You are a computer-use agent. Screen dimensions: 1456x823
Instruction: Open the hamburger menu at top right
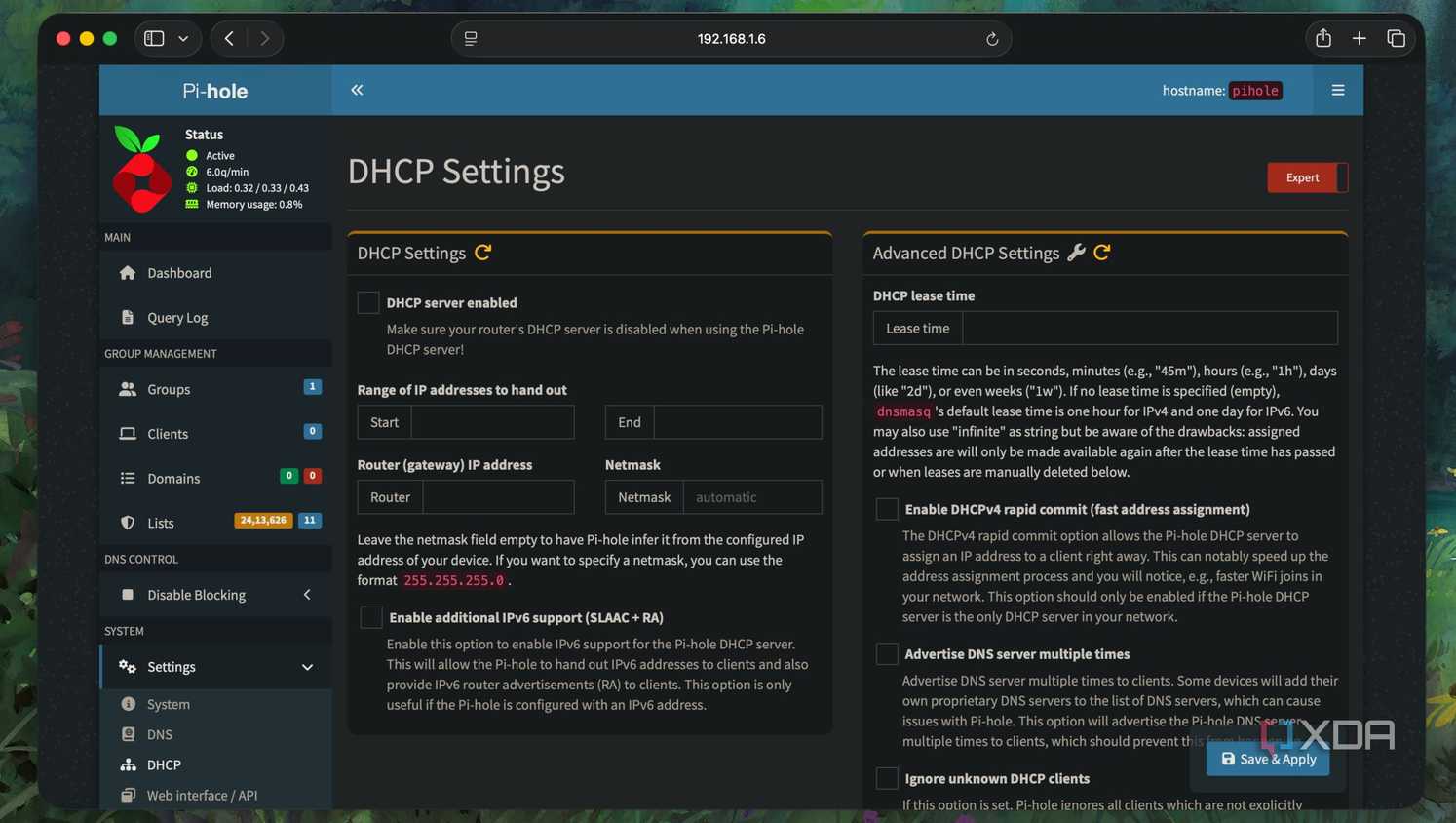pyautogui.click(x=1338, y=90)
